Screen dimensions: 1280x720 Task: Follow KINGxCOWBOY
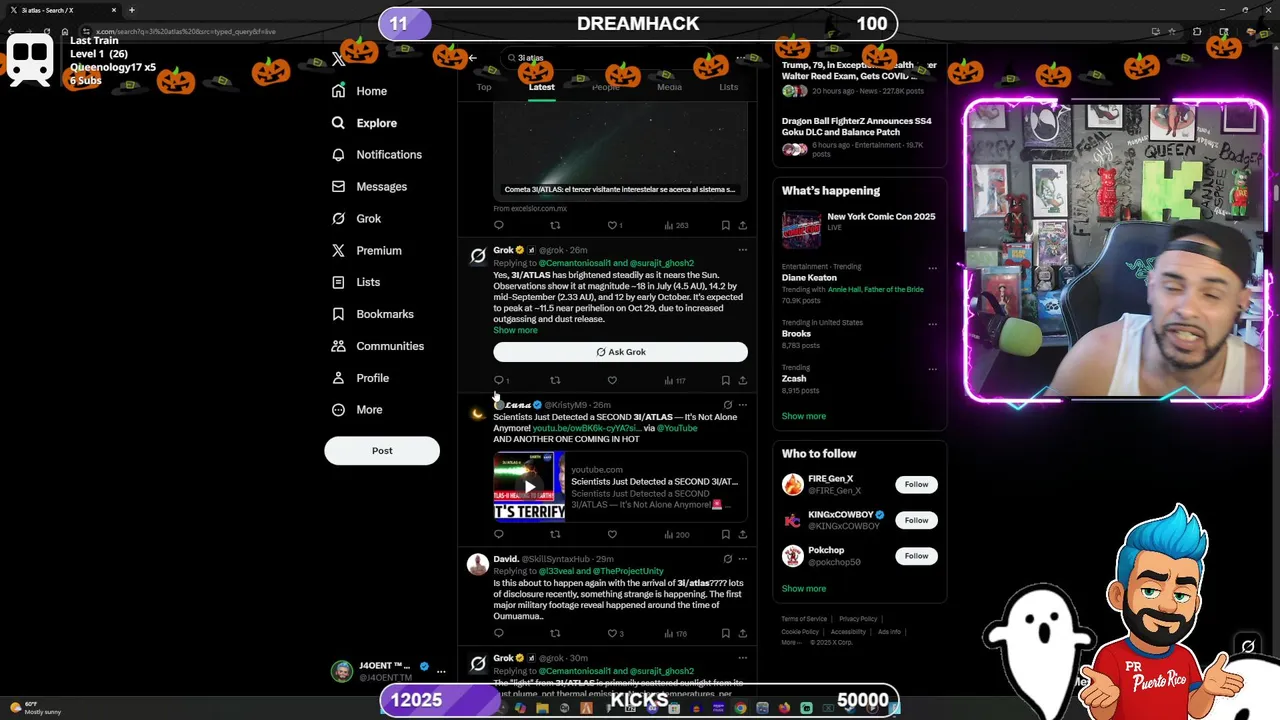916,520
